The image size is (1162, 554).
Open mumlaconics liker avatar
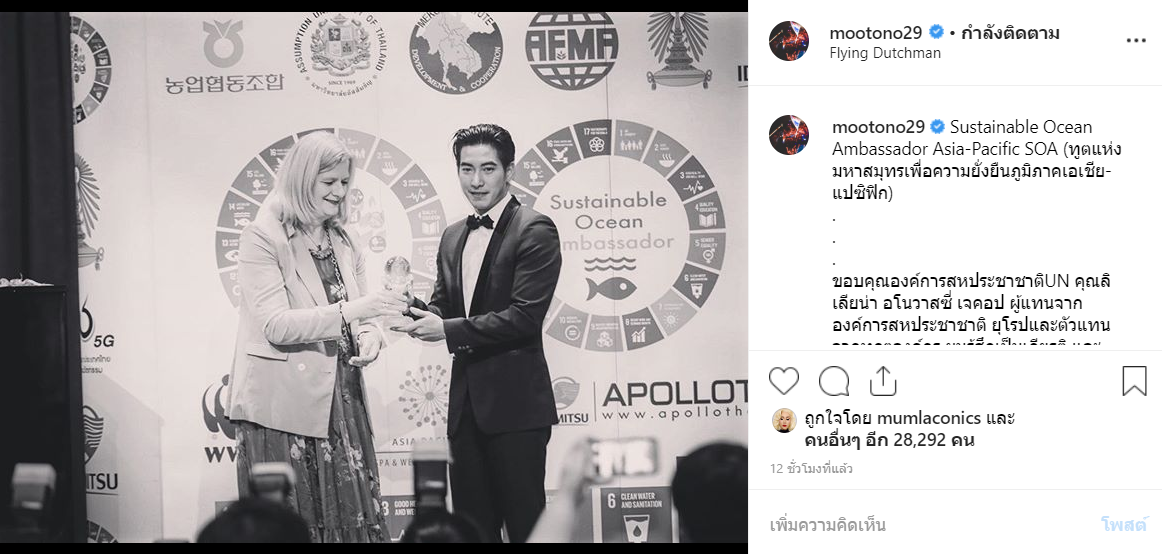(x=783, y=420)
